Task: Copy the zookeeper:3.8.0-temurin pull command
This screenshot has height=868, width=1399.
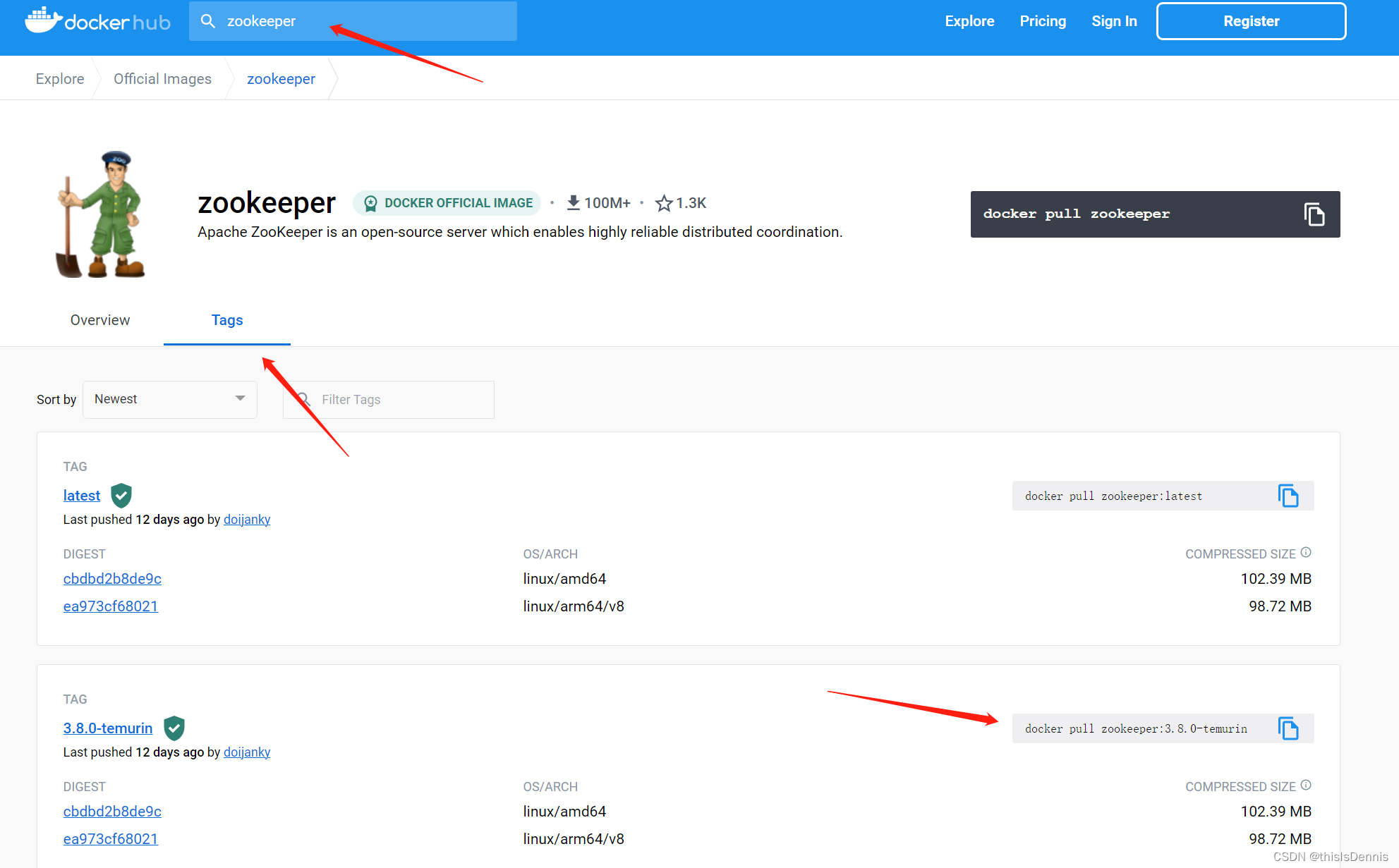Action: (1288, 728)
